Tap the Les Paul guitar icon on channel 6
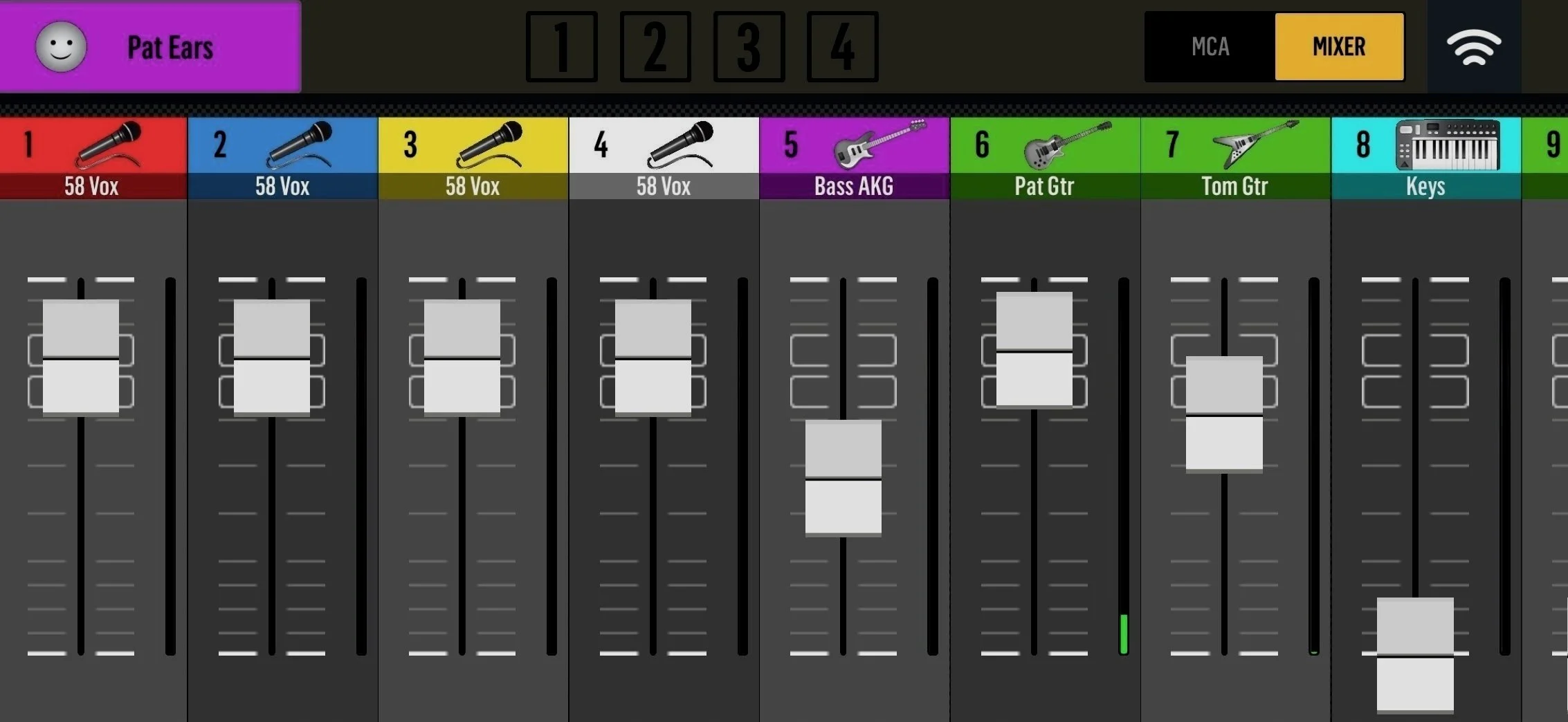The width and height of the screenshot is (1568, 722). click(x=1068, y=145)
